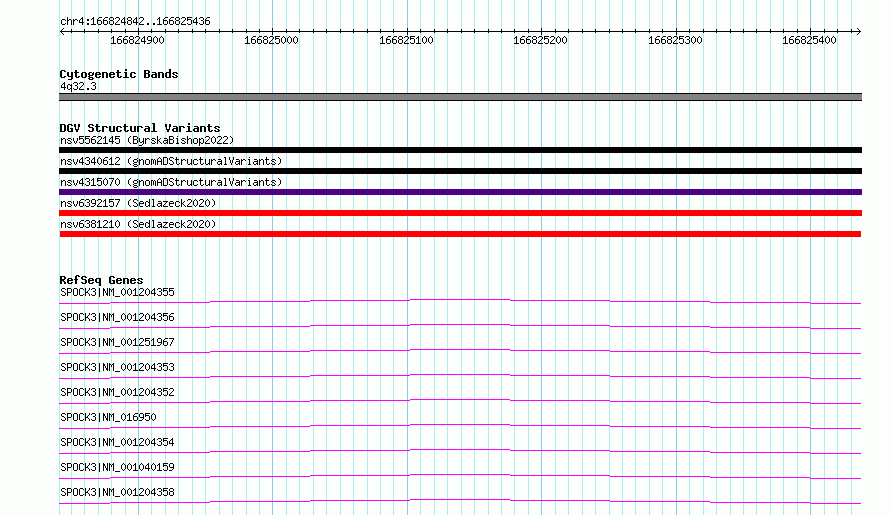Open transcript SPOCK3|NM_001204353 label
Image resolution: width=890 pixels, height=515 pixels.
coord(117,367)
